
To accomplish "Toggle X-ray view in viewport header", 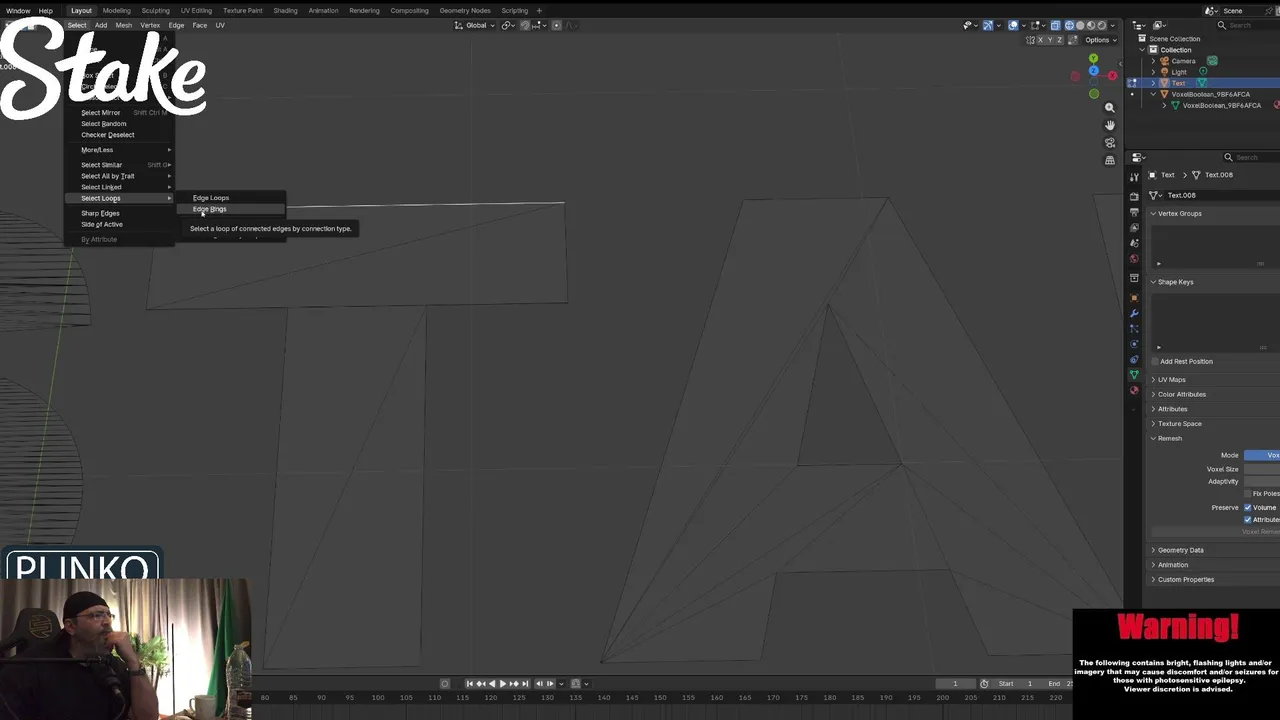I will (1055, 25).
